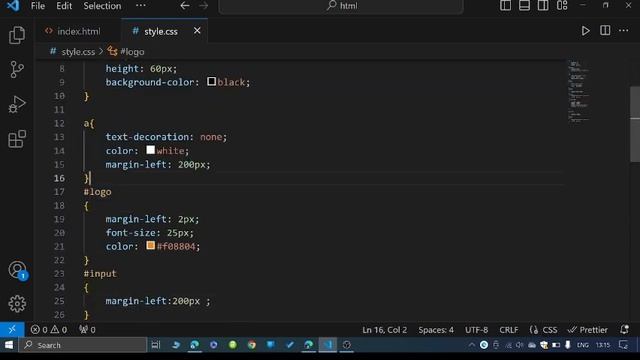The image size is (640, 360).
Task: Change language mode from CSS
Action: [x=549, y=329]
